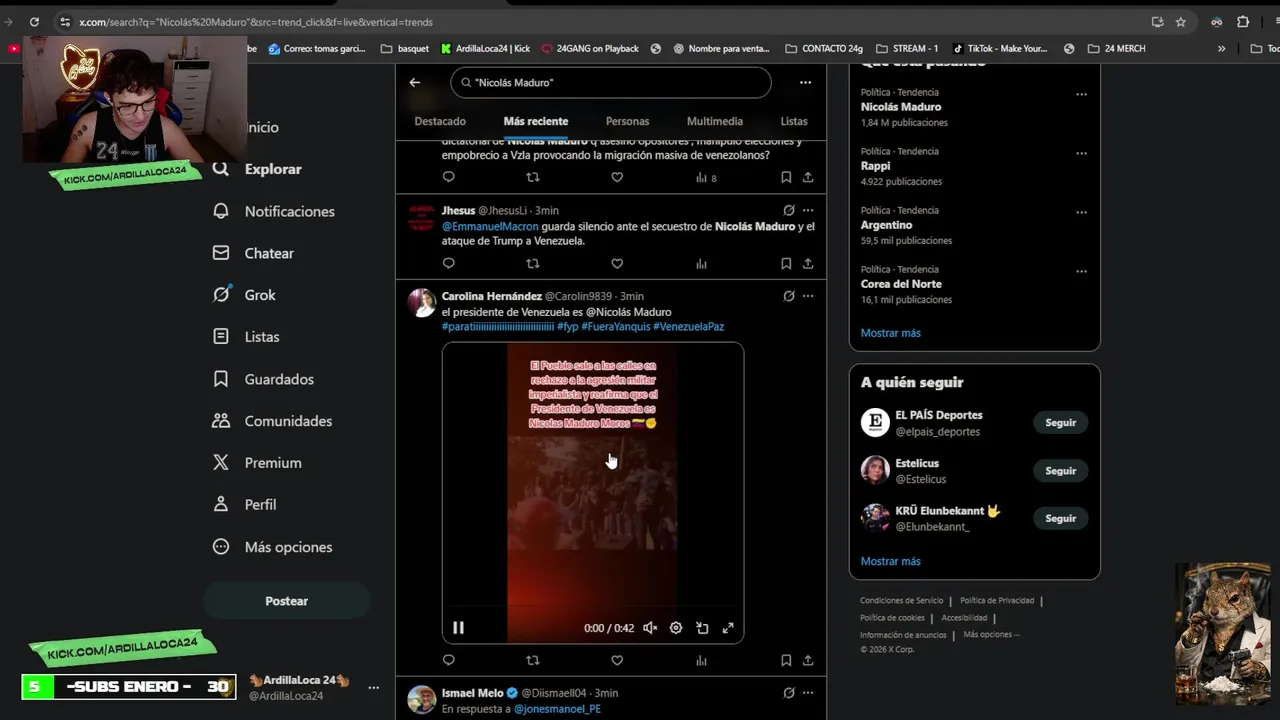This screenshot has height=720, width=1280.
Task: Go back with the search back arrow
Action: [x=415, y=83]
